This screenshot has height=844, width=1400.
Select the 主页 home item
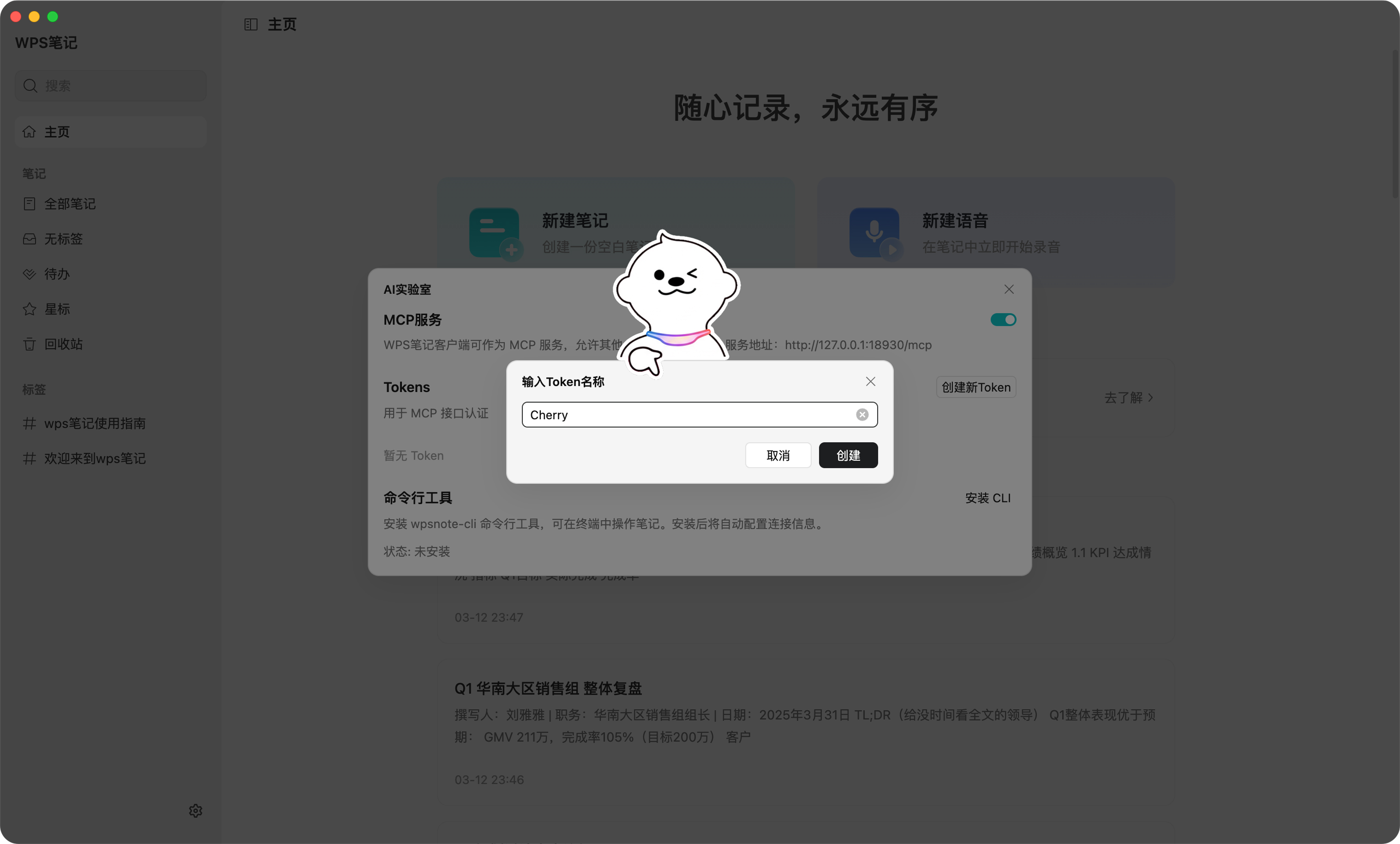[x=57, y=132]
